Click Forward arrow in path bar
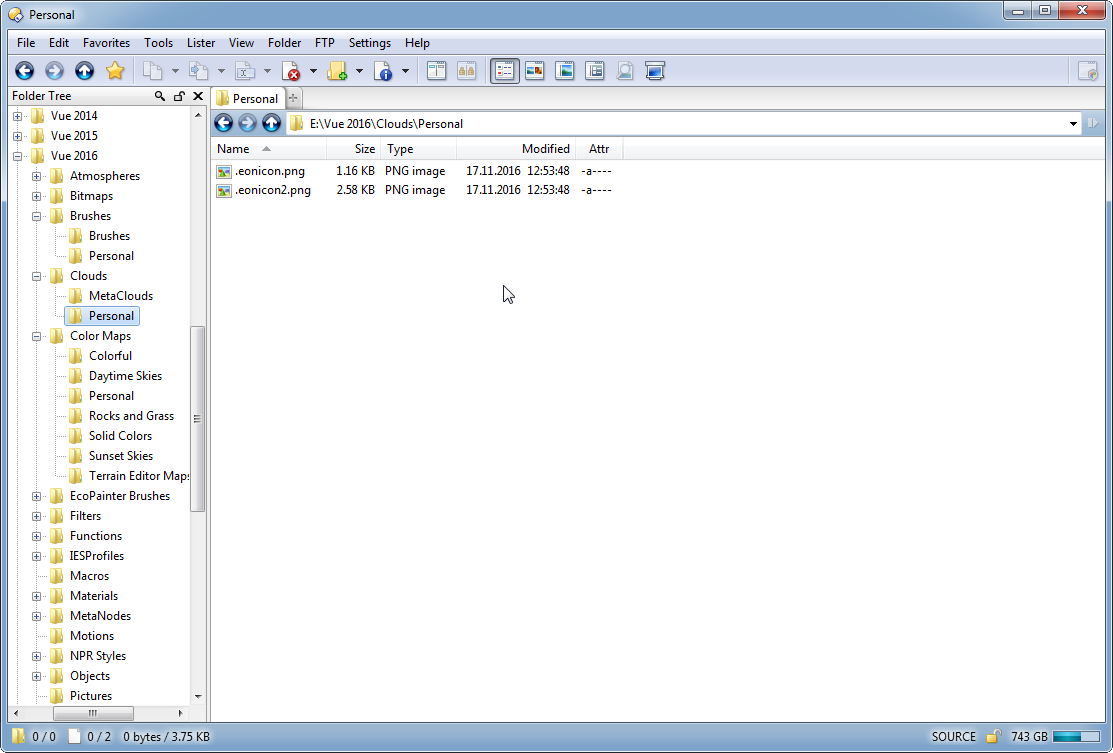 point(247,123)
